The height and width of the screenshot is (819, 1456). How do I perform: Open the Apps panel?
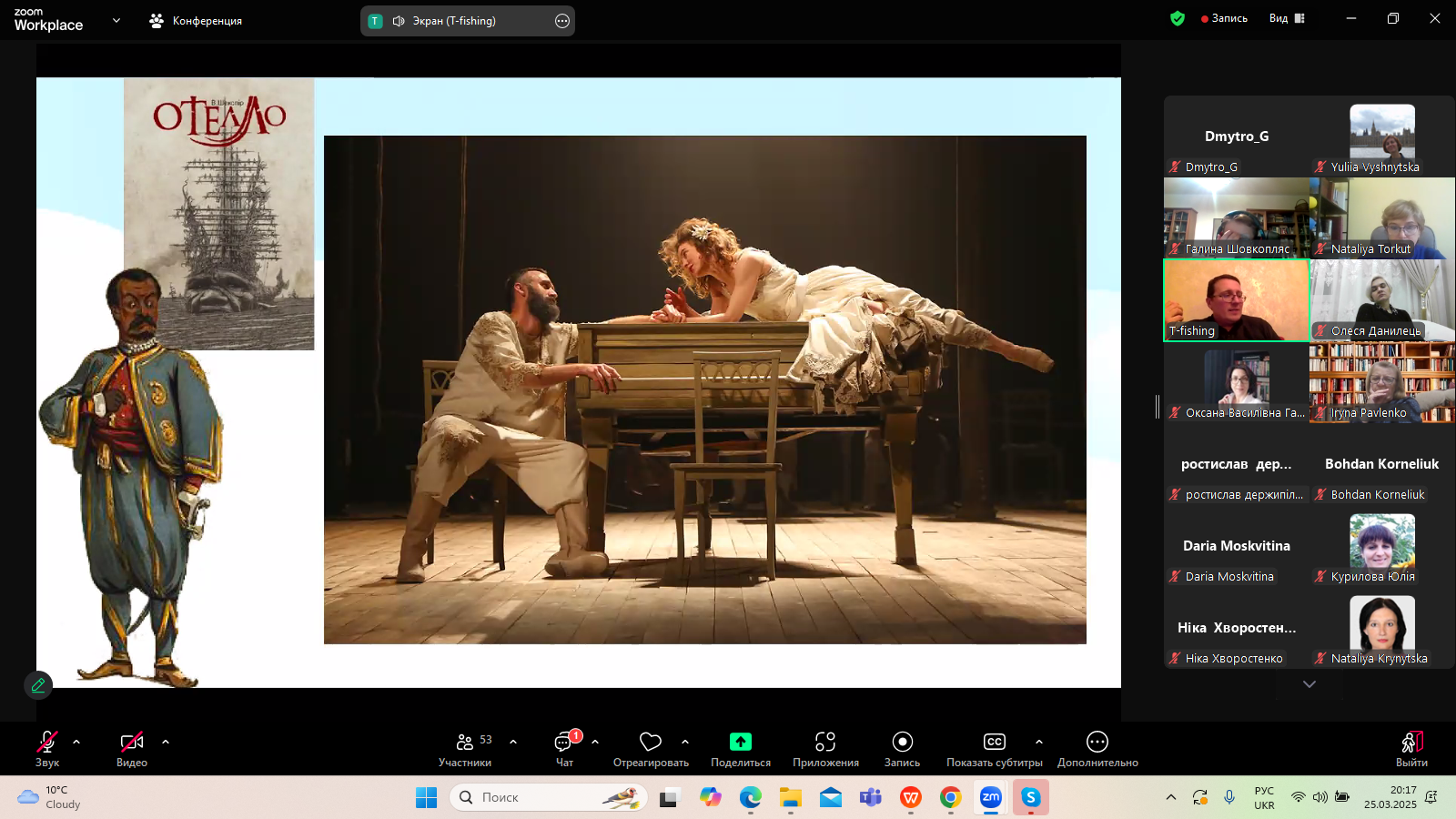[824, 748]
